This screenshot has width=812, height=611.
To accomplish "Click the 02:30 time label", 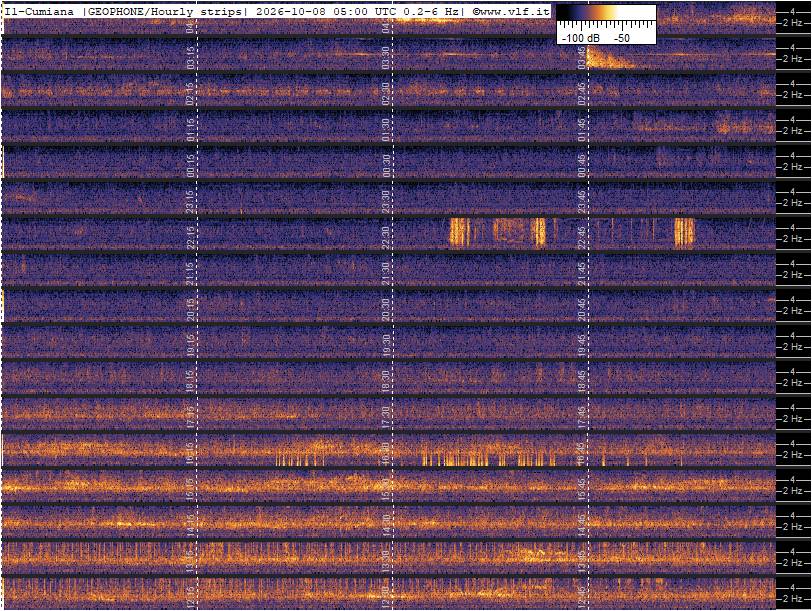I will 385,94.
